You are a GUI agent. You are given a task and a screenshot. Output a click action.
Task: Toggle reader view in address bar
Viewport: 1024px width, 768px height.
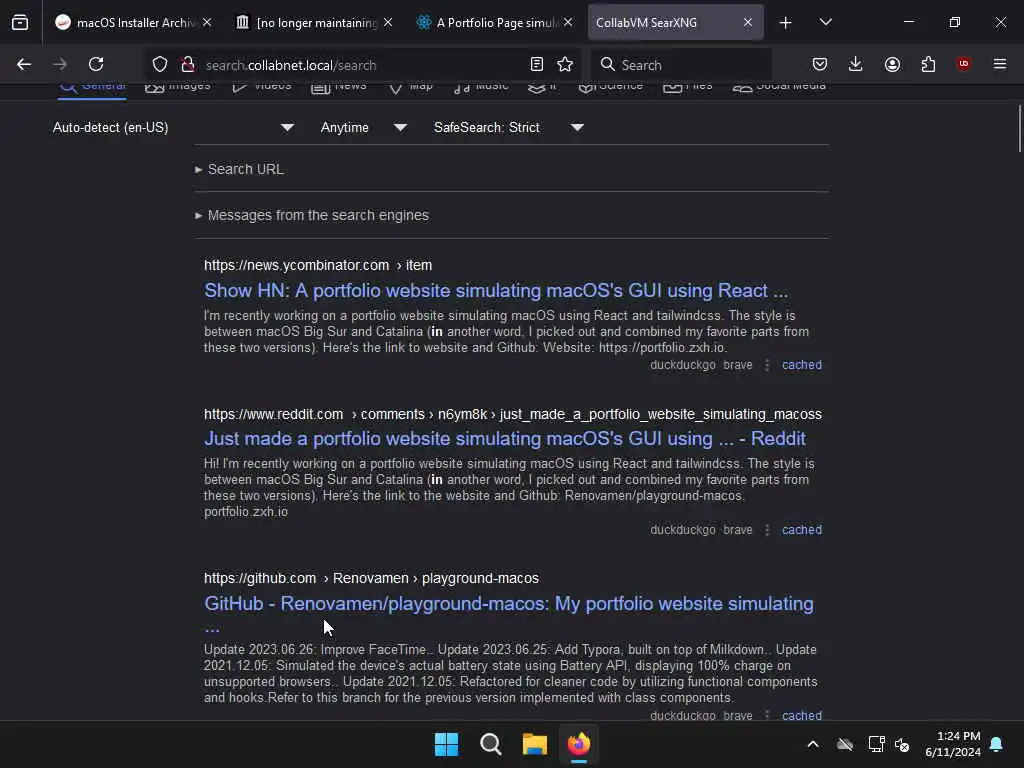[x=537, y=64]
